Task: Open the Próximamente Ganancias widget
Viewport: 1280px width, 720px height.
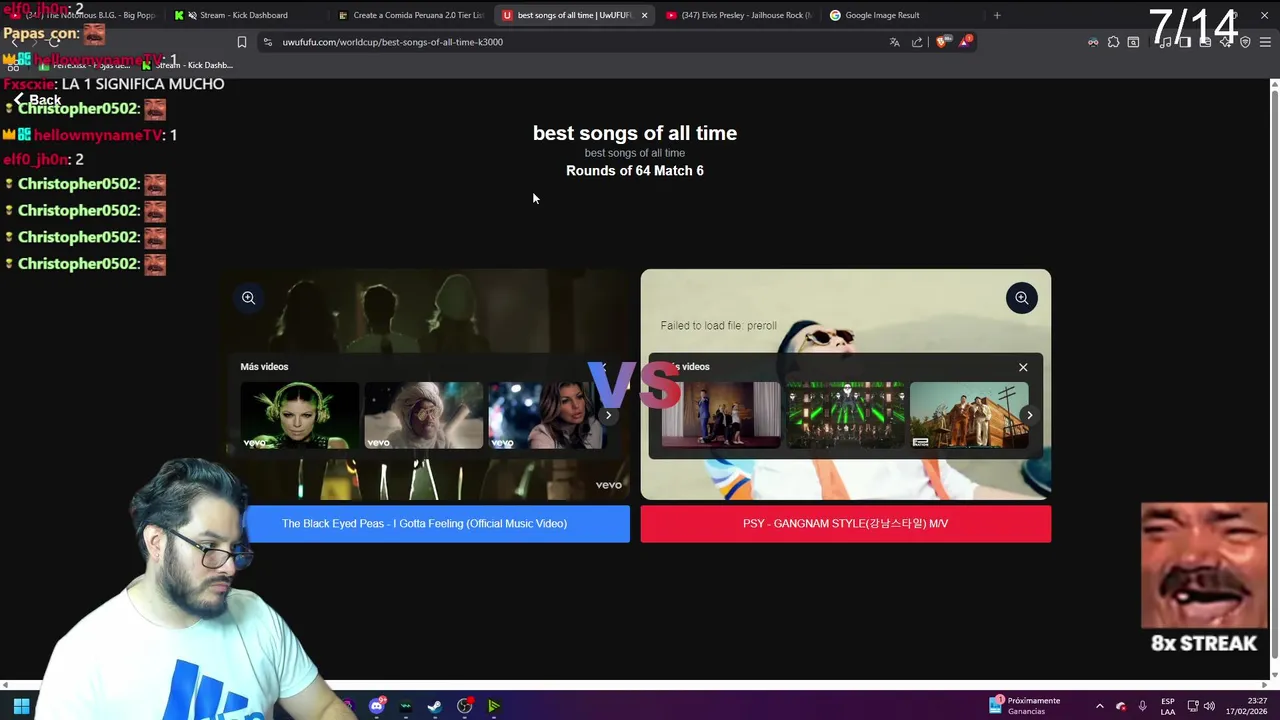Action: coord(1025,706)
